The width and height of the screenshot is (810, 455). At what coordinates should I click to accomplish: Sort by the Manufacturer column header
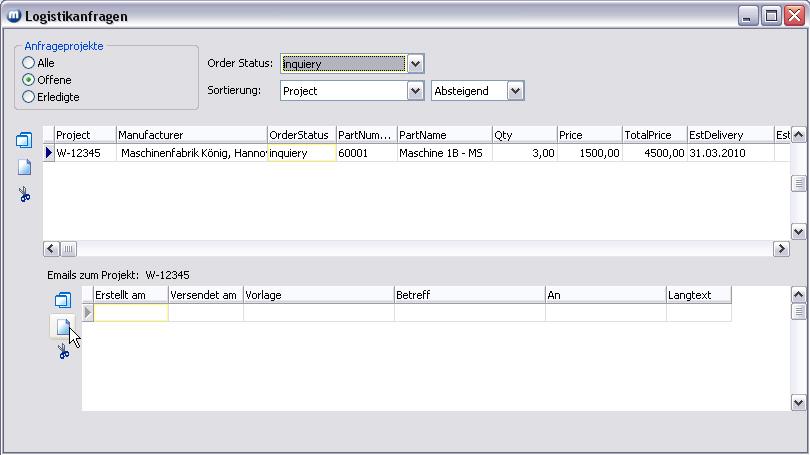point(190,135)
